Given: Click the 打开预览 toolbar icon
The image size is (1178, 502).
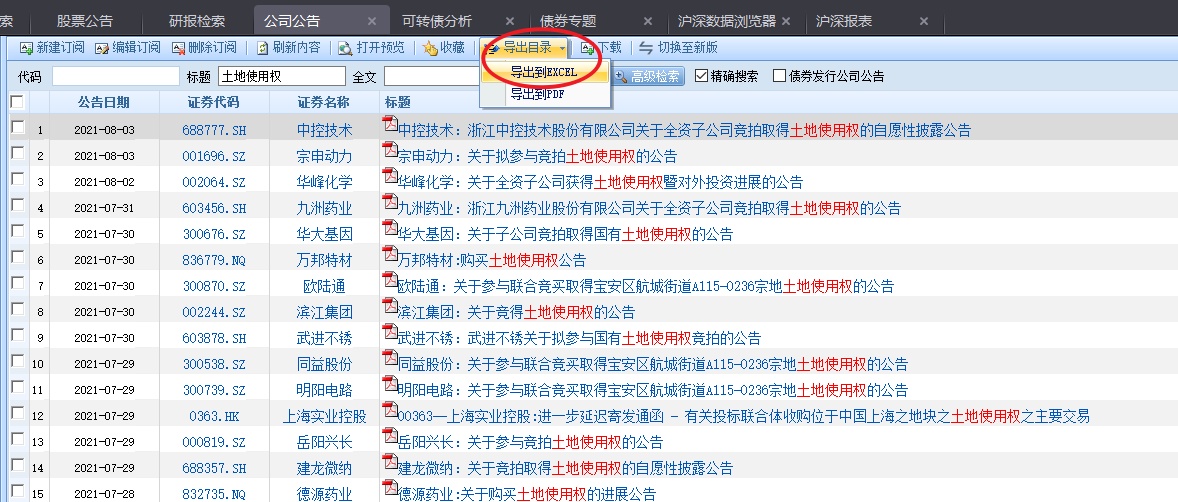Looking at the screenshot, I should [x=345, y=48].
